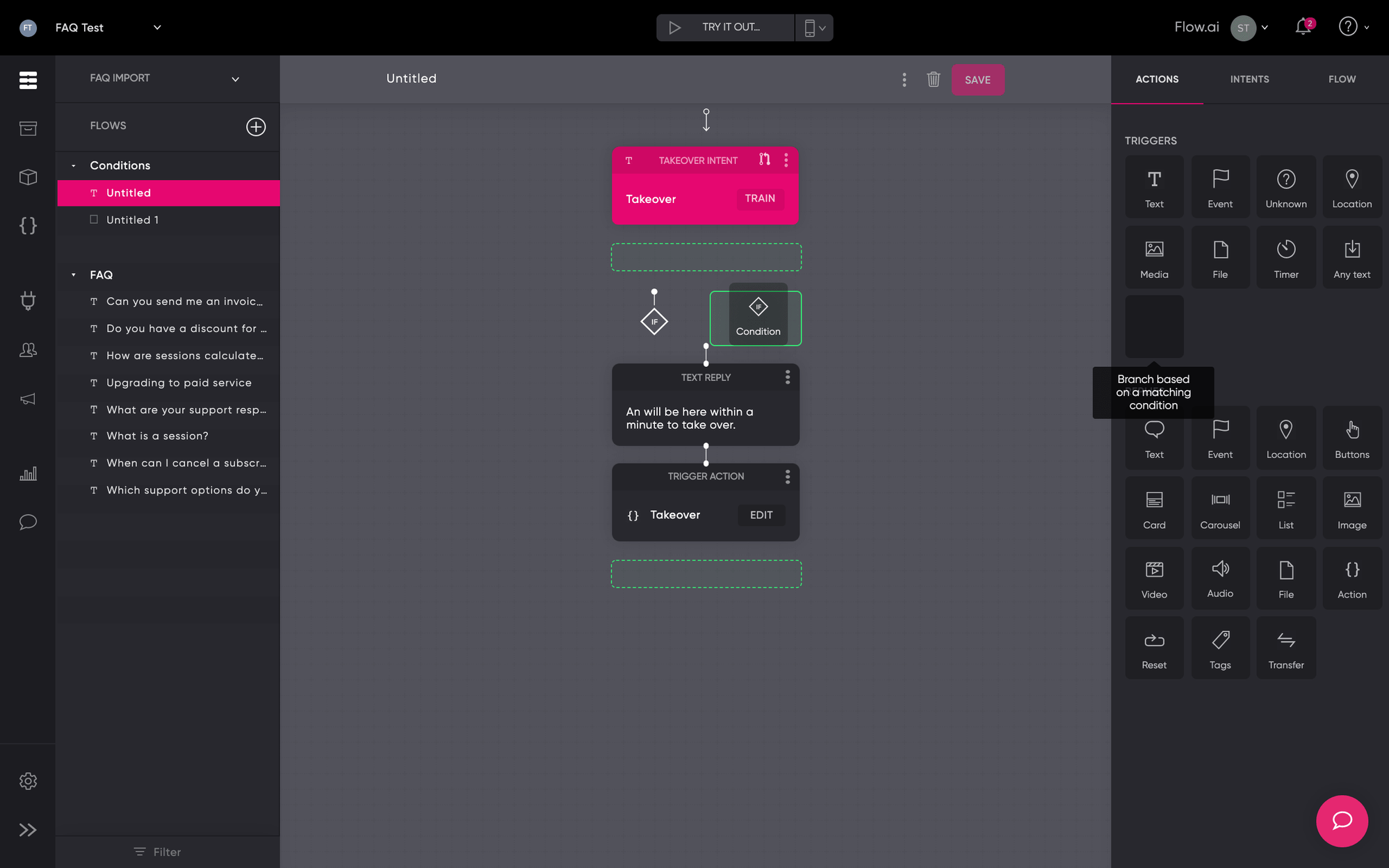Click the Filter field under flows
This screenshot has width=1389, height=868.
coord(167,852)
